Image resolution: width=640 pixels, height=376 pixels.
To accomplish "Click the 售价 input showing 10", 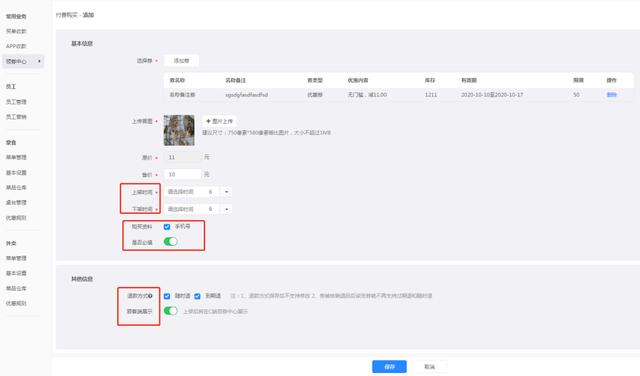I will (x=182, y=174).
